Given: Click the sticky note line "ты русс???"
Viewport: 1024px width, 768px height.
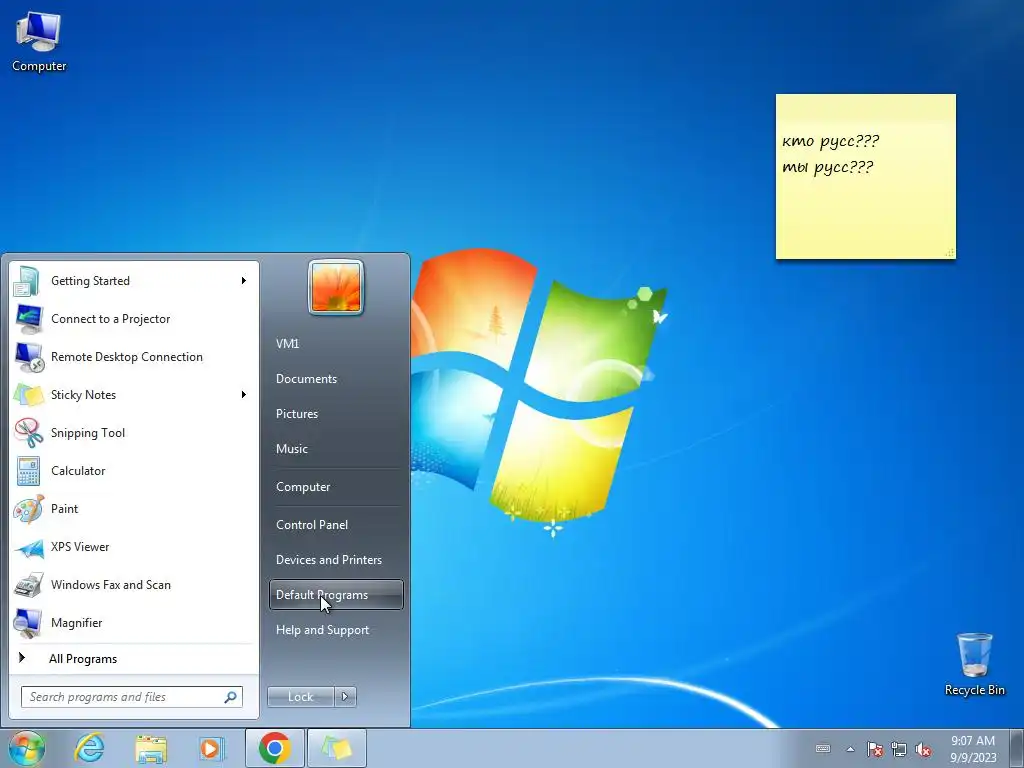Looking at the screenshot, I should click(827, 168).
